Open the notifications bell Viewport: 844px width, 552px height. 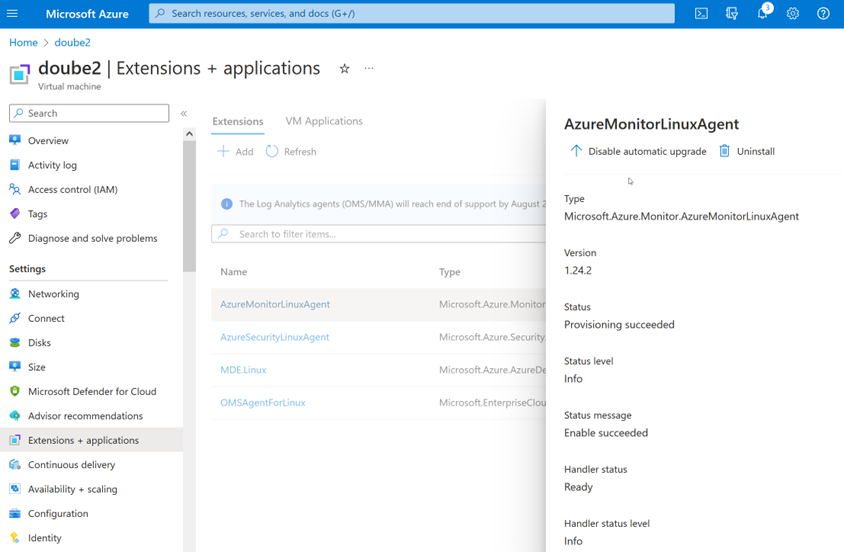[763, 13]
